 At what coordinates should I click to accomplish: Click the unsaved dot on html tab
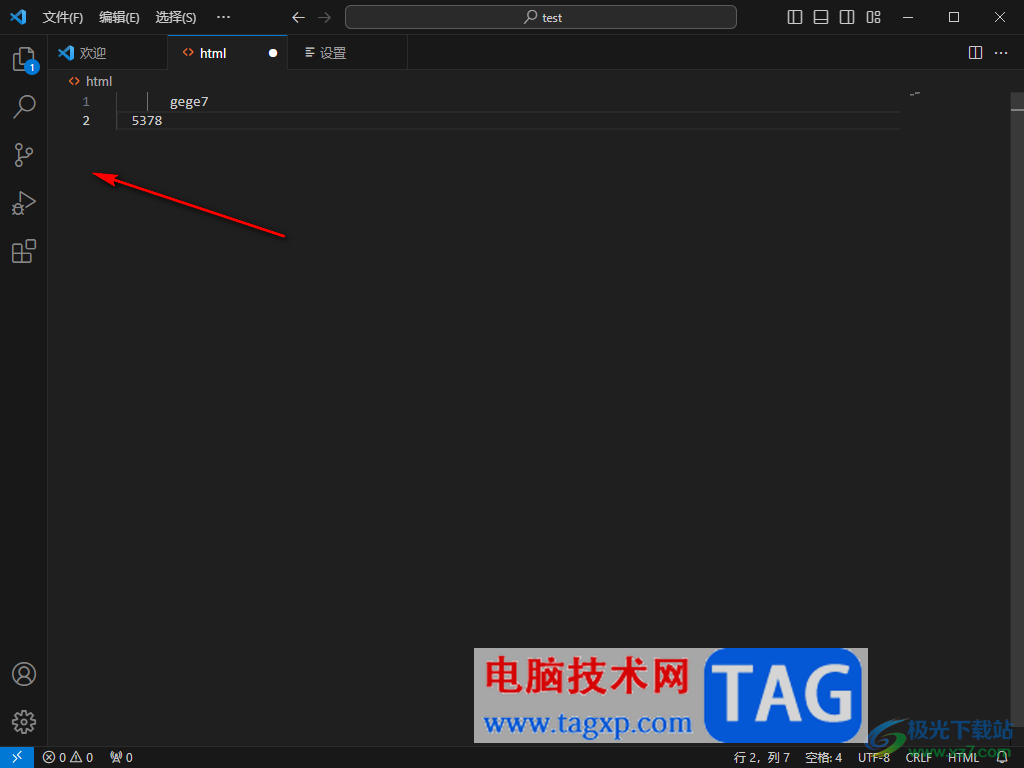273,53
